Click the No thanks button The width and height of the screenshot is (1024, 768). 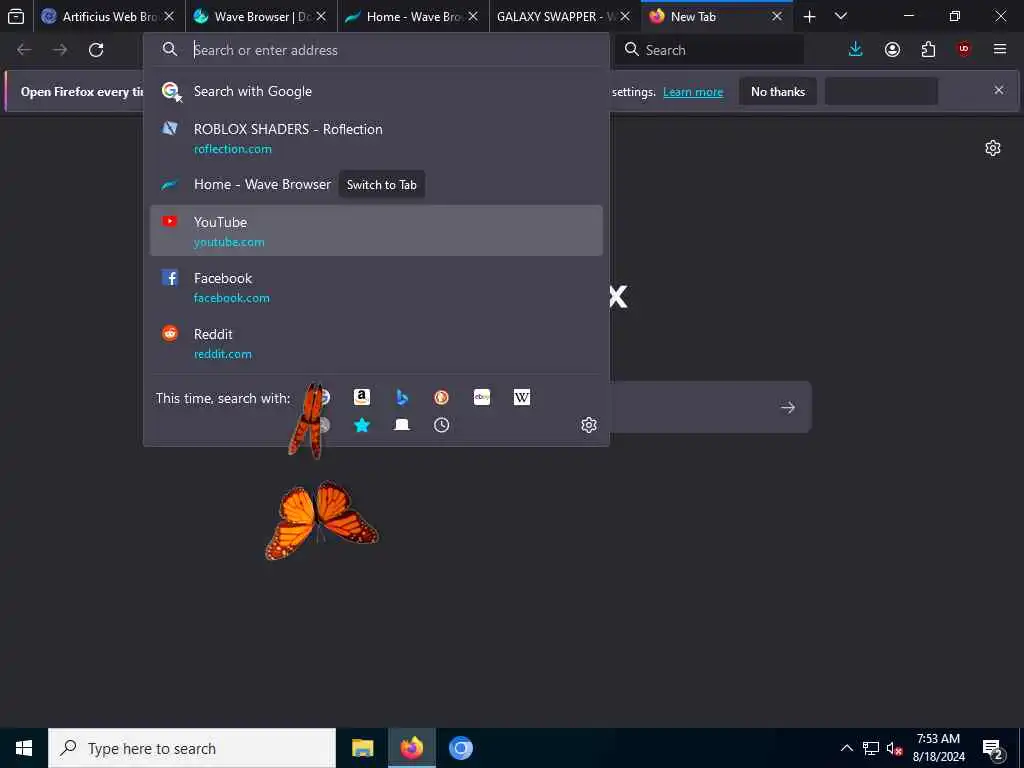click(x=778, y=91)
